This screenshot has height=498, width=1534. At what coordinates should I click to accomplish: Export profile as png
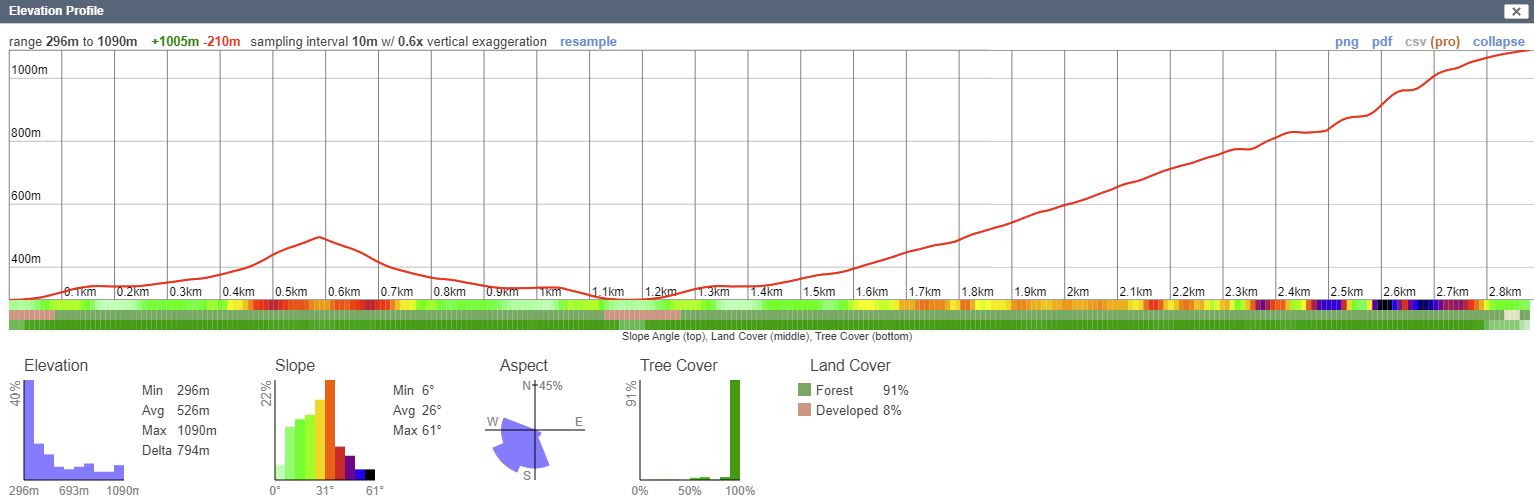(x=1347, y=42)
